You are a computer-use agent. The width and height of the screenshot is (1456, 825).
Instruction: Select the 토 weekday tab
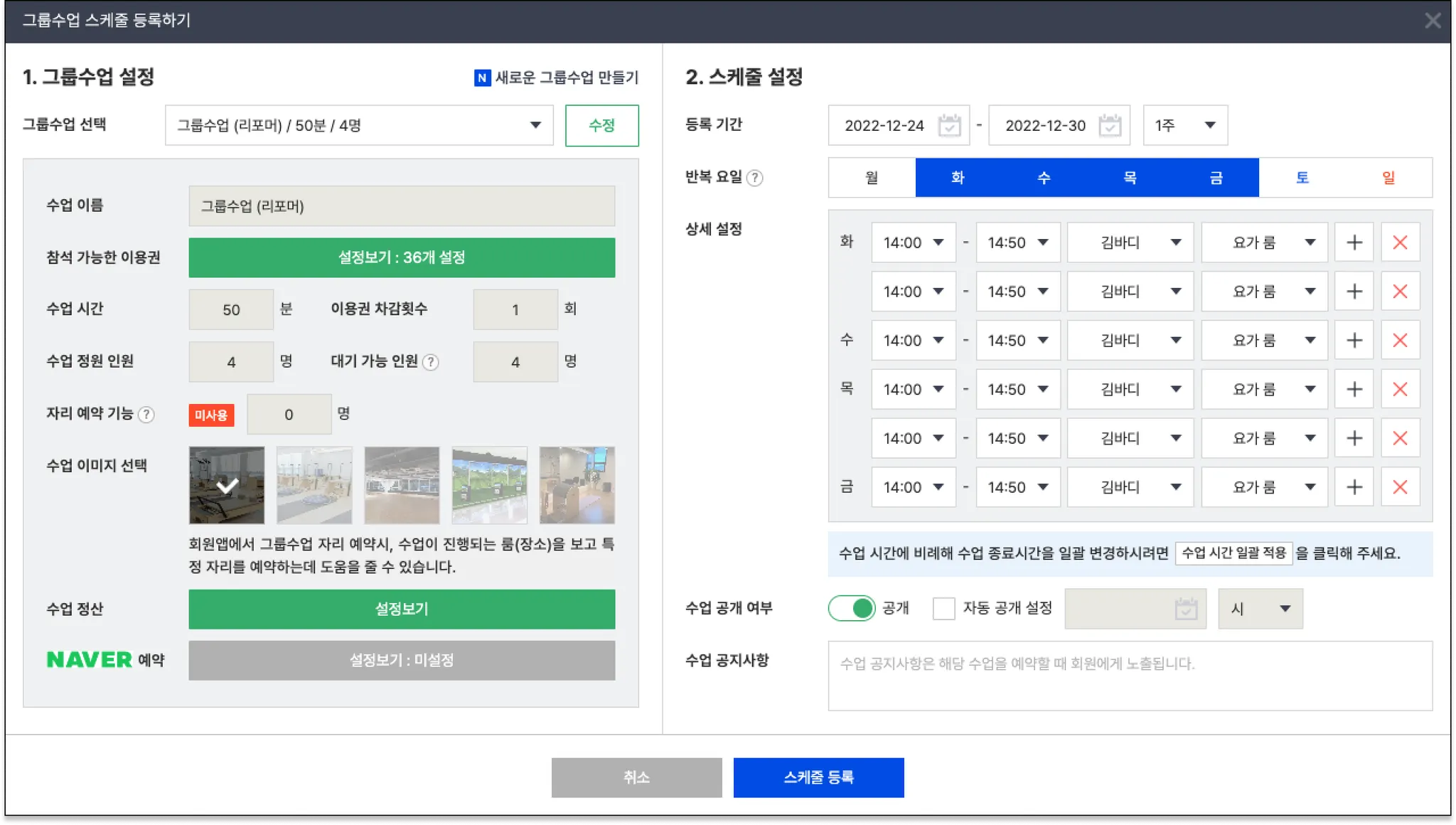coord(1302,178)
